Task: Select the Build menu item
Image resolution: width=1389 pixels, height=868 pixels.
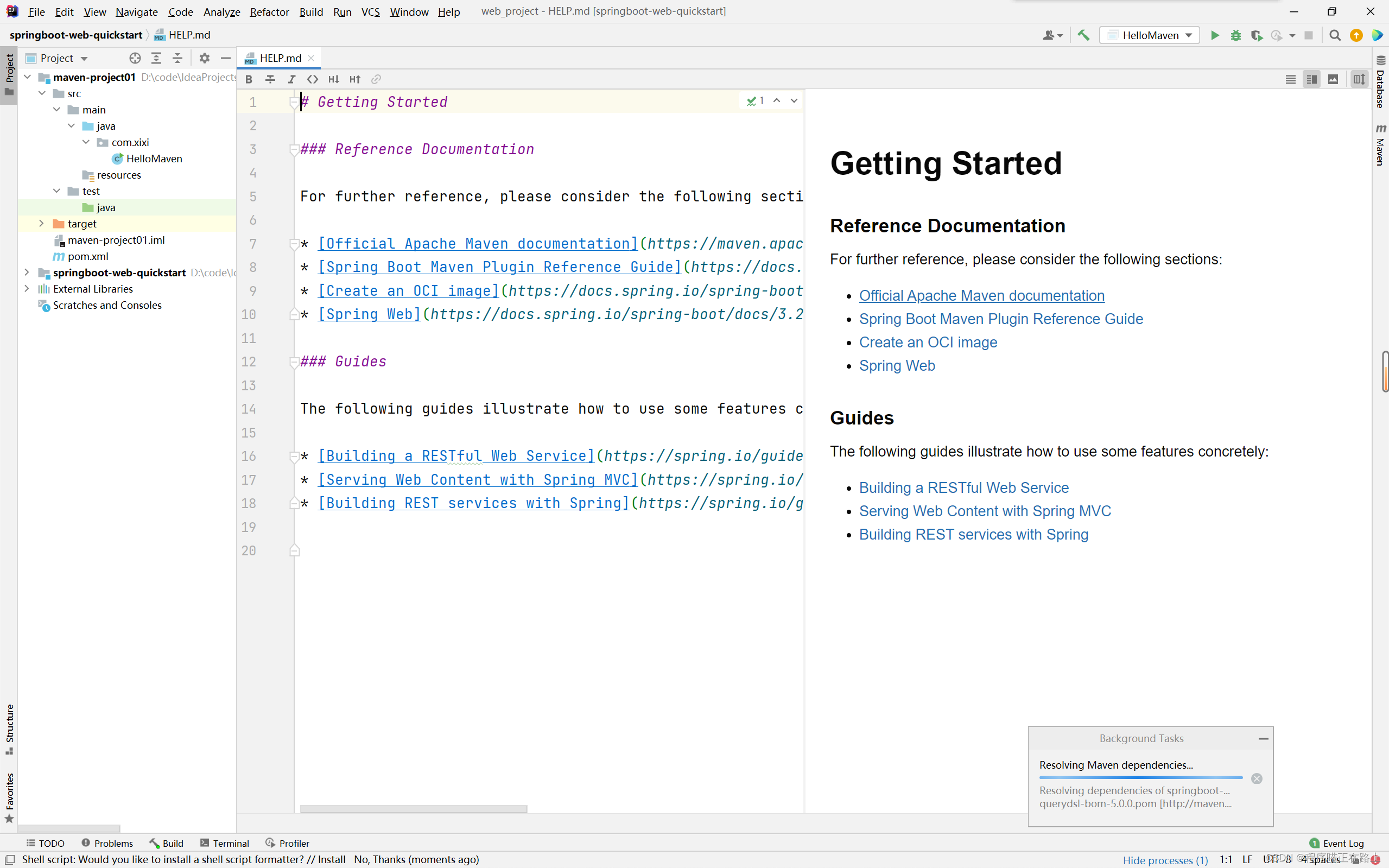Action: pyautogui.click(x=311, y=11)
